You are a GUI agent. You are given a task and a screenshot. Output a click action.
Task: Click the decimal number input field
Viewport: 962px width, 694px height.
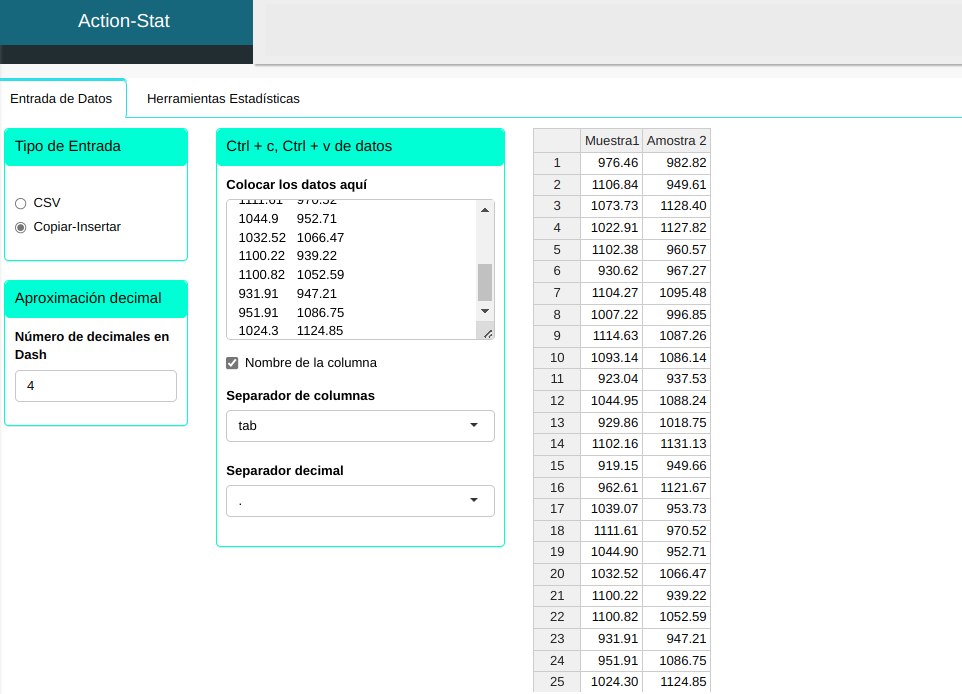point(96,386)
